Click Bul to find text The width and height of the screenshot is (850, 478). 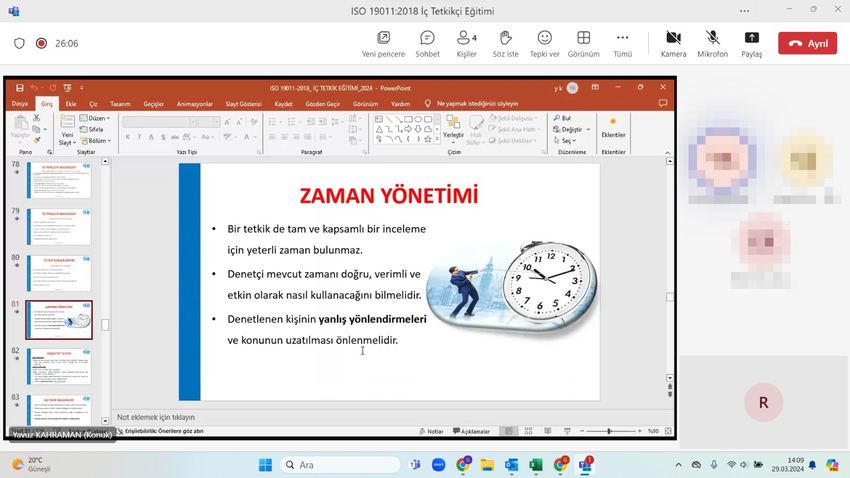click(x=562, y=118)
